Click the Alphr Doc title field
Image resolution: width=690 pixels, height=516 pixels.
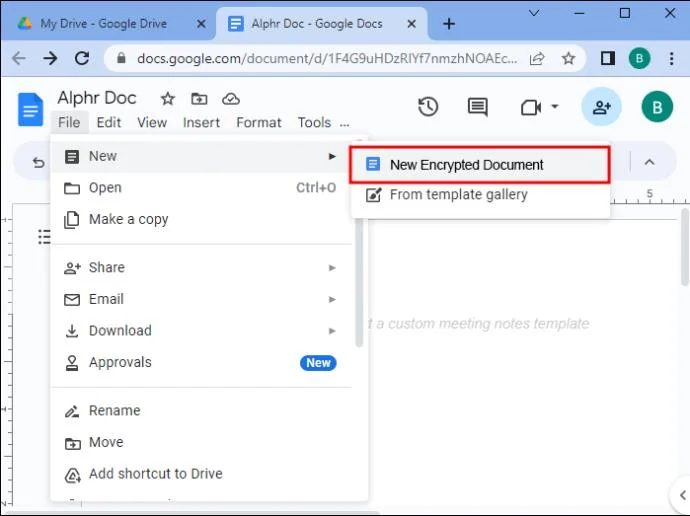97,98
